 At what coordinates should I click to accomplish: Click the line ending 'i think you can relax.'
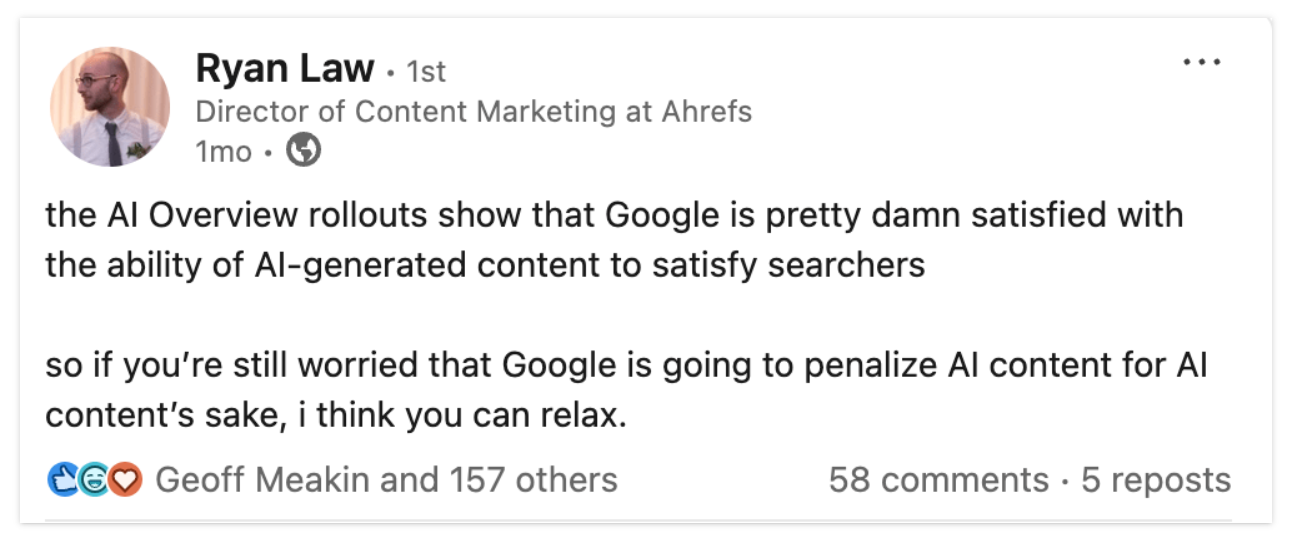[336, 416]
